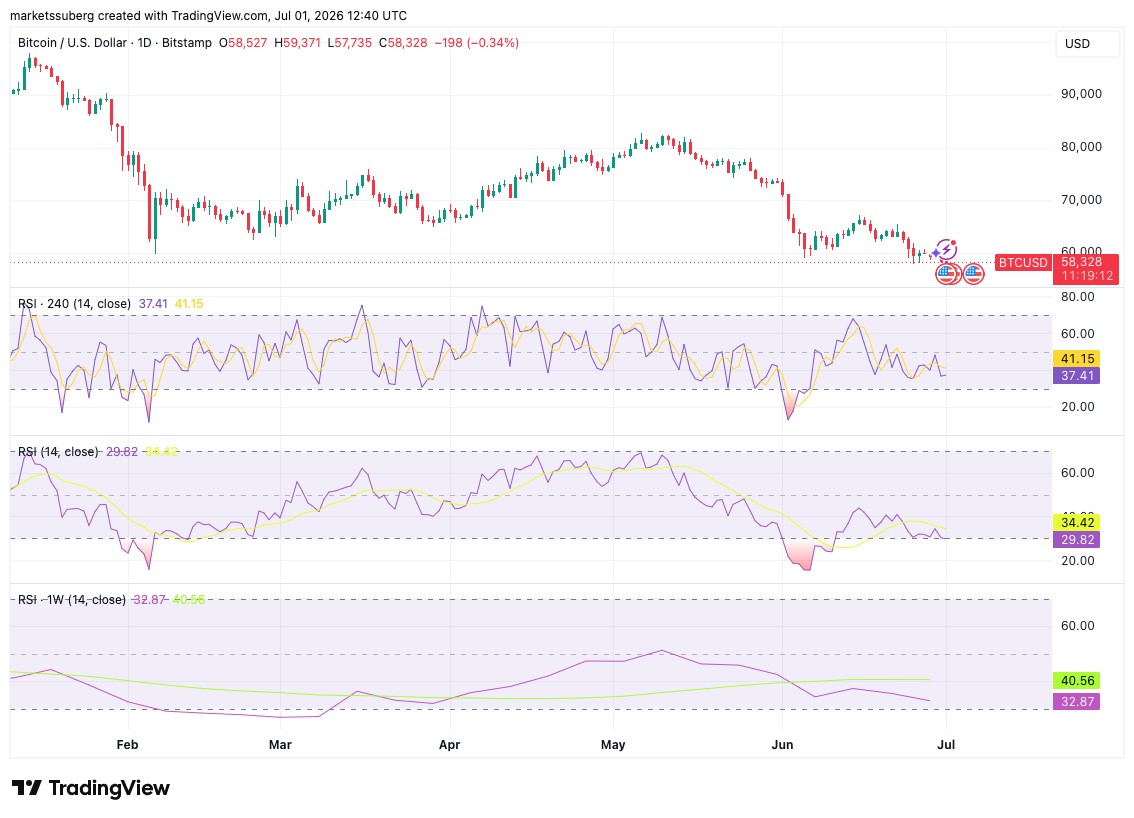The width and height of the screenshot is (1134, 818).
Task: Select the daily RSI (14, close) legend
Action: coord(58,451)
